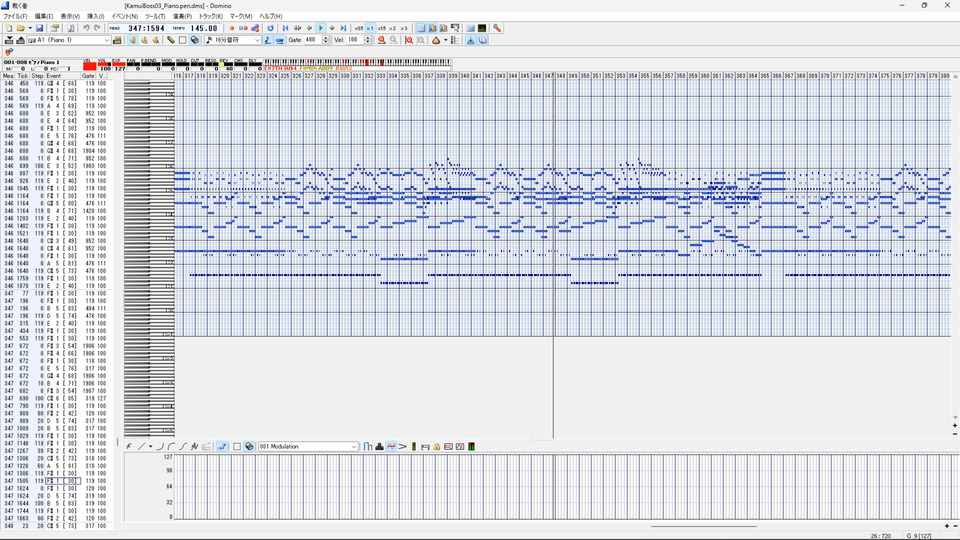Click the EXP meter showing 127
Screen dimensions: 960x540
(119, 66)
